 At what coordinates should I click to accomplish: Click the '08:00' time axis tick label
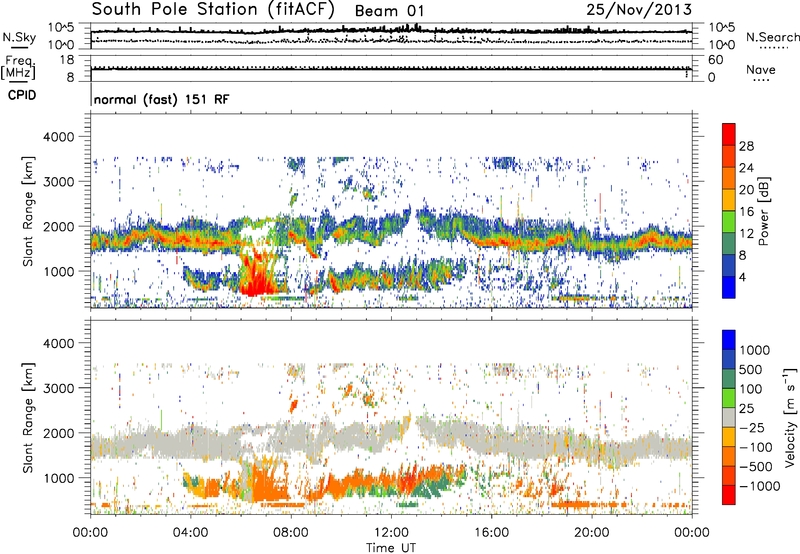pos(290,533)
